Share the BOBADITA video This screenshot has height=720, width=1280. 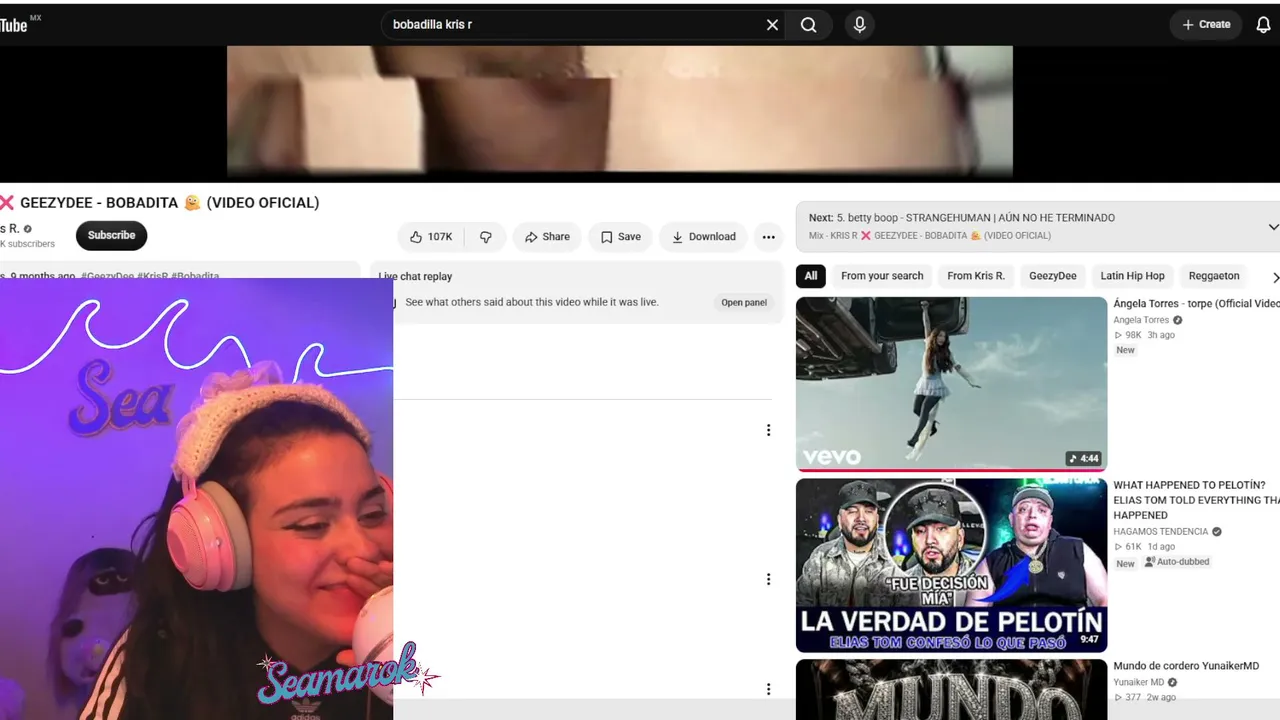tap(547, 237)
